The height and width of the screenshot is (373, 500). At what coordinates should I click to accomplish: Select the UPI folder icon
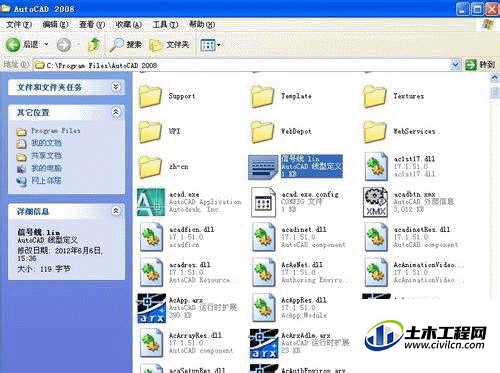coord(150,131)
